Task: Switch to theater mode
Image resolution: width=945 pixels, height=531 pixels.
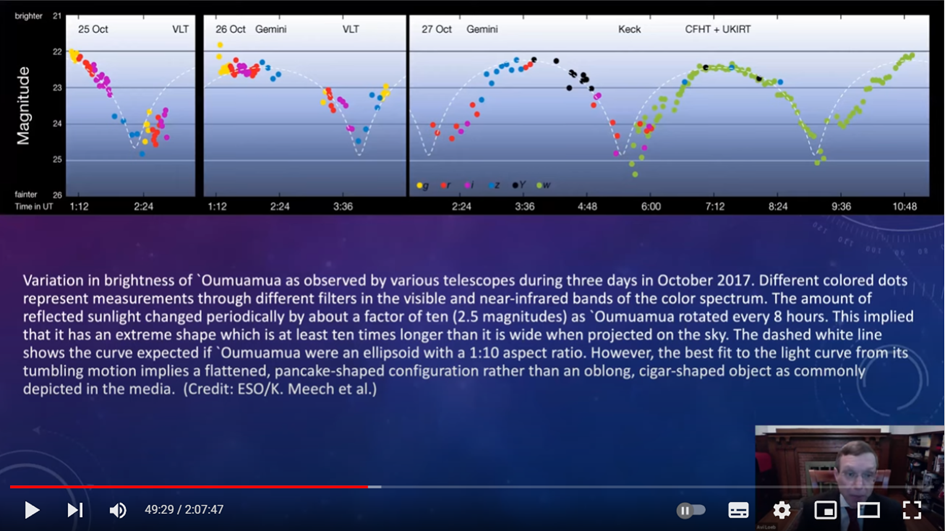Action: (868, 510)
